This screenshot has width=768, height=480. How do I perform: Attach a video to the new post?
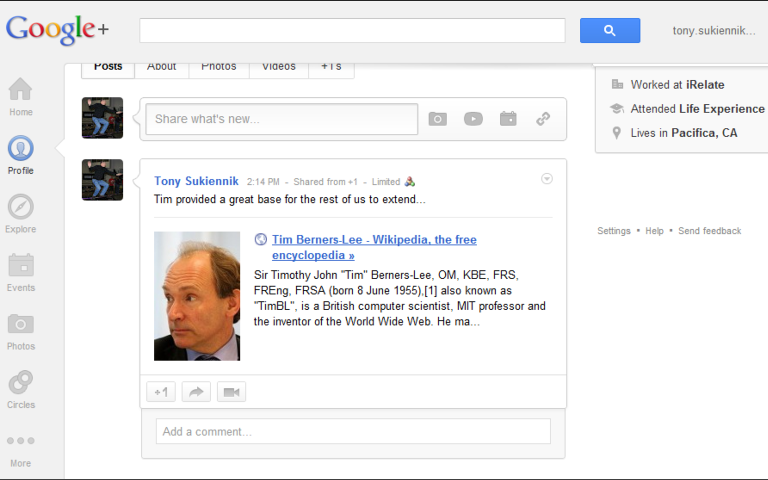pos(473,119)
